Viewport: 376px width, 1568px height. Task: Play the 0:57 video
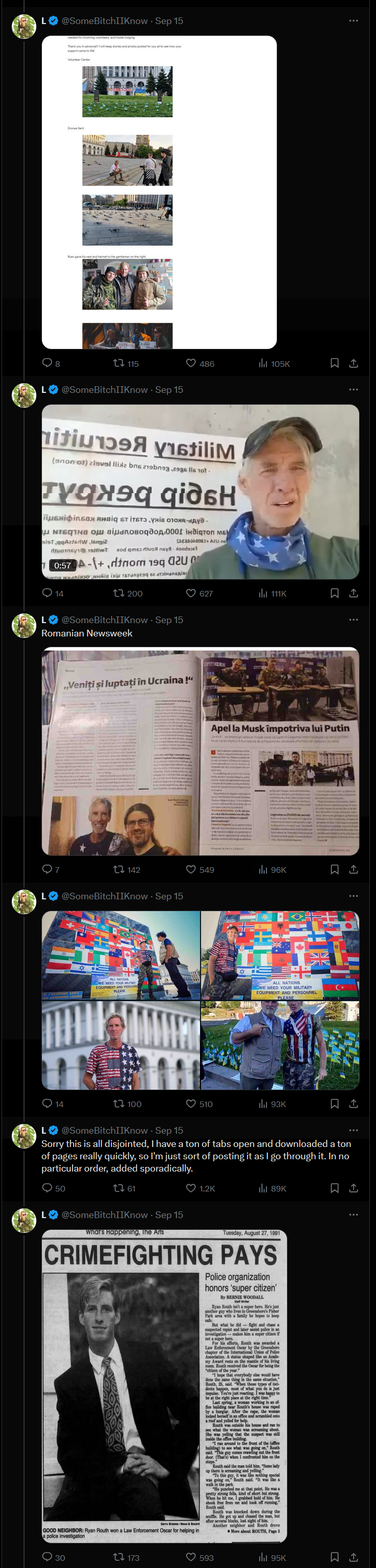[x=200, y=492]
